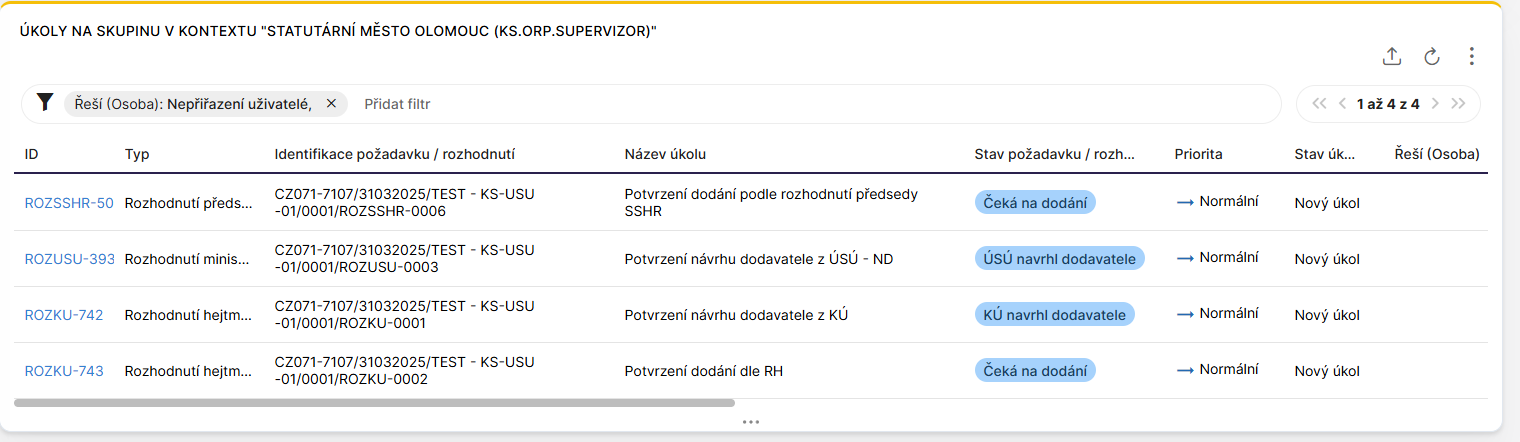Screen dimensions: 1520x442
Task: Sort by the Priorita column header
Action: tap(1198, 155)
